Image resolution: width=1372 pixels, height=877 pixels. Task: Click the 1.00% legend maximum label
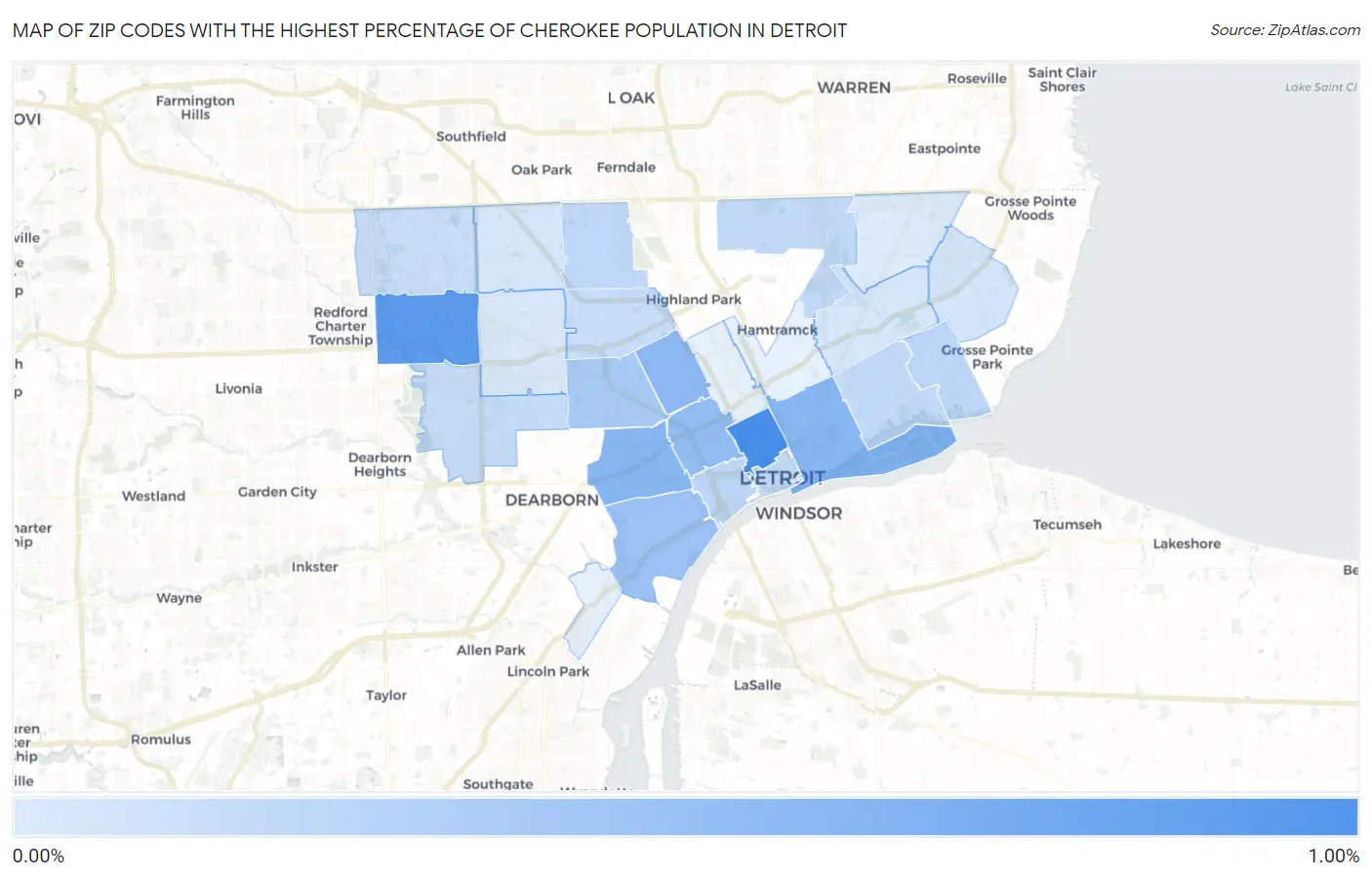[1333, 857]
